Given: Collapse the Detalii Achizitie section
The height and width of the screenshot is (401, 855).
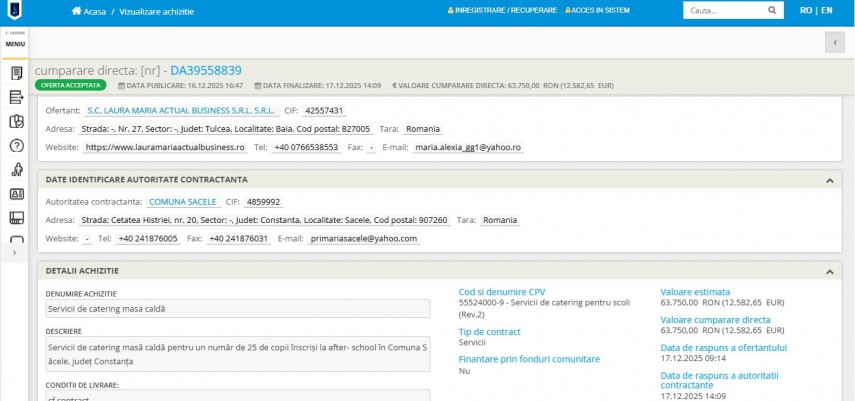Looking at the screenshot, I should (x=828, y=271).
